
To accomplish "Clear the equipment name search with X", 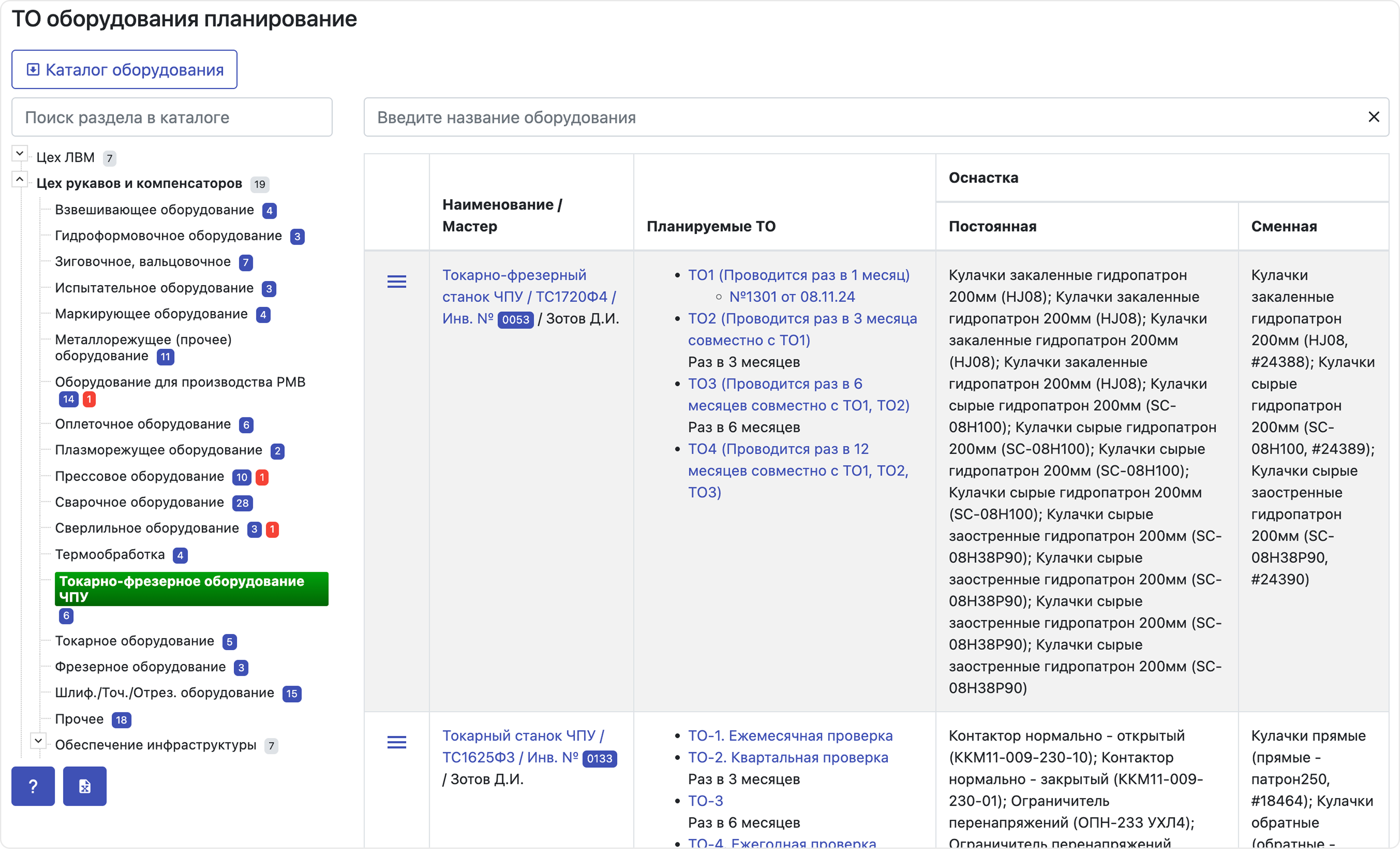I will click(x=1373, y=117).
